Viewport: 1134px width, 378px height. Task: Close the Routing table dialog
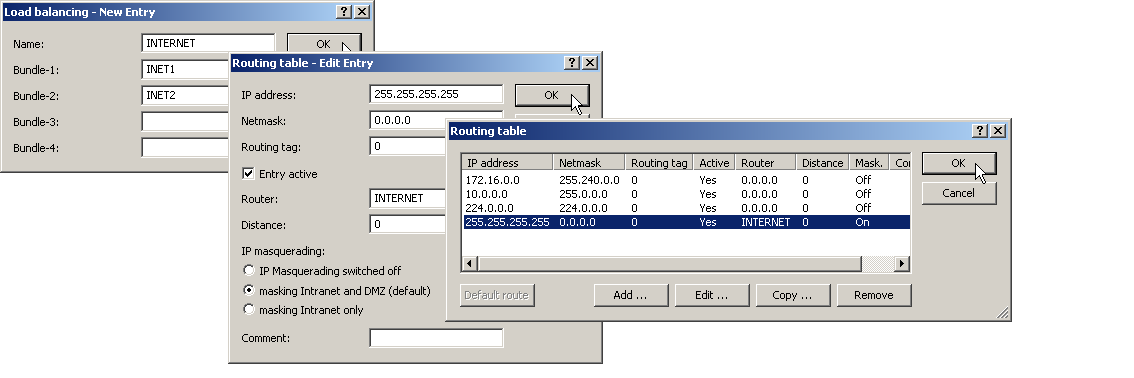coord(998,131)
